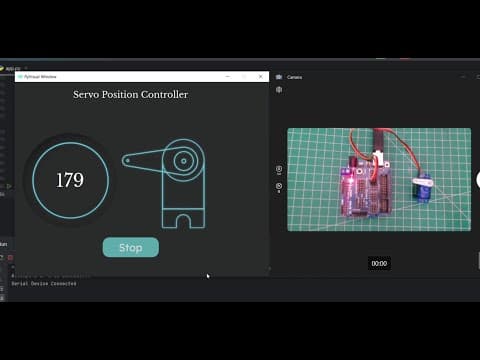The image size is (480, 360).
Task: Minimize the PyVisual Window
Action: click(228, 77)
